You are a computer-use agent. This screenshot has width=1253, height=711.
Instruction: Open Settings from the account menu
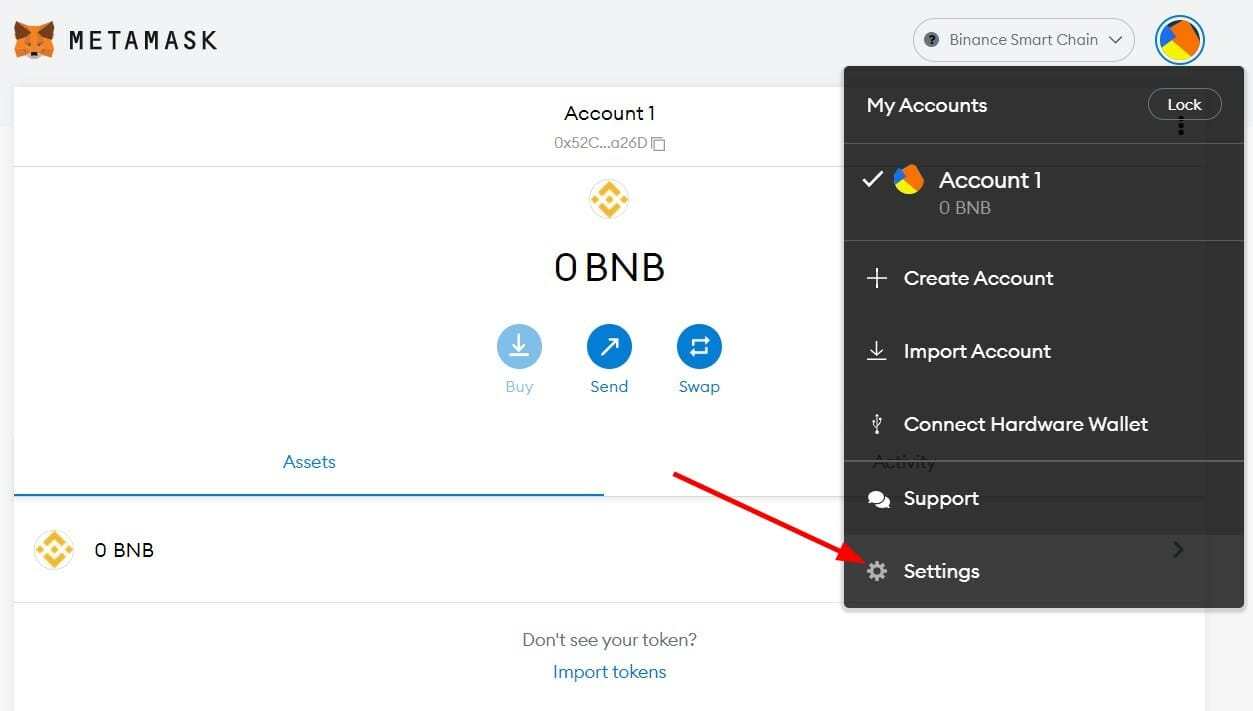[940, 571]
